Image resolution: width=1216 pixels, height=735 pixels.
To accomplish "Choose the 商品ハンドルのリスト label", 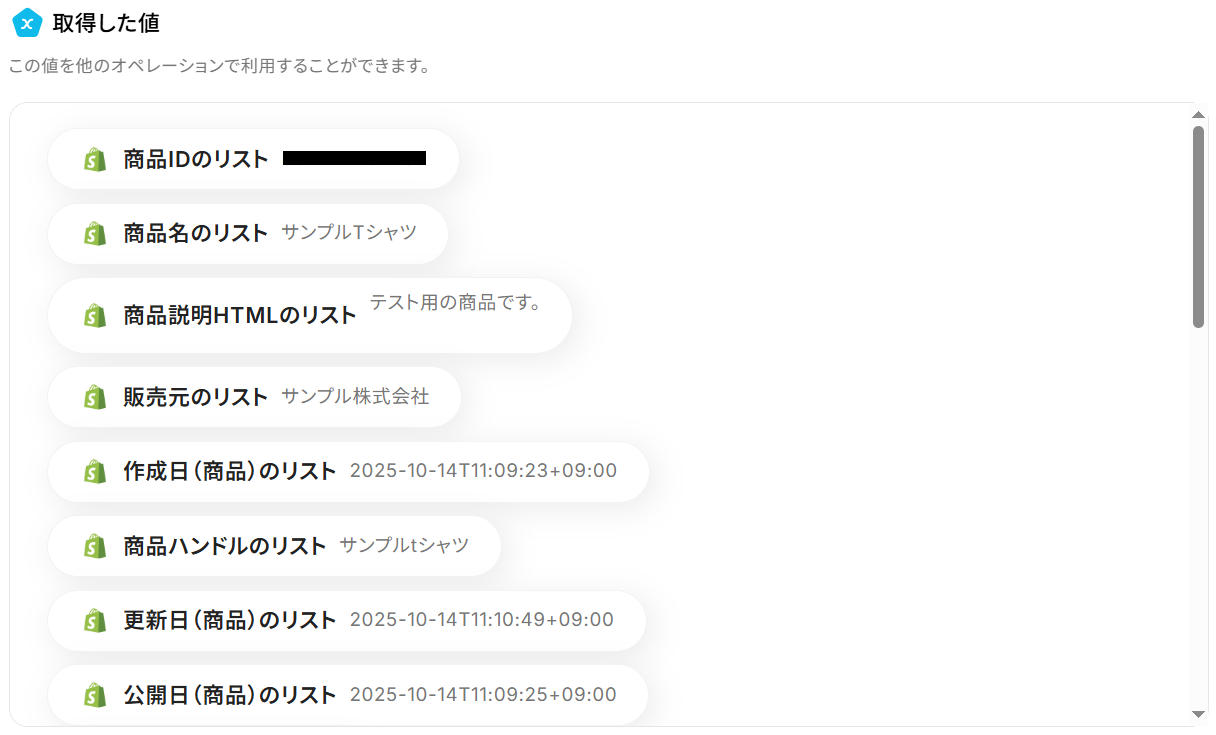I will pyautogui.click(x=225, y=546).
